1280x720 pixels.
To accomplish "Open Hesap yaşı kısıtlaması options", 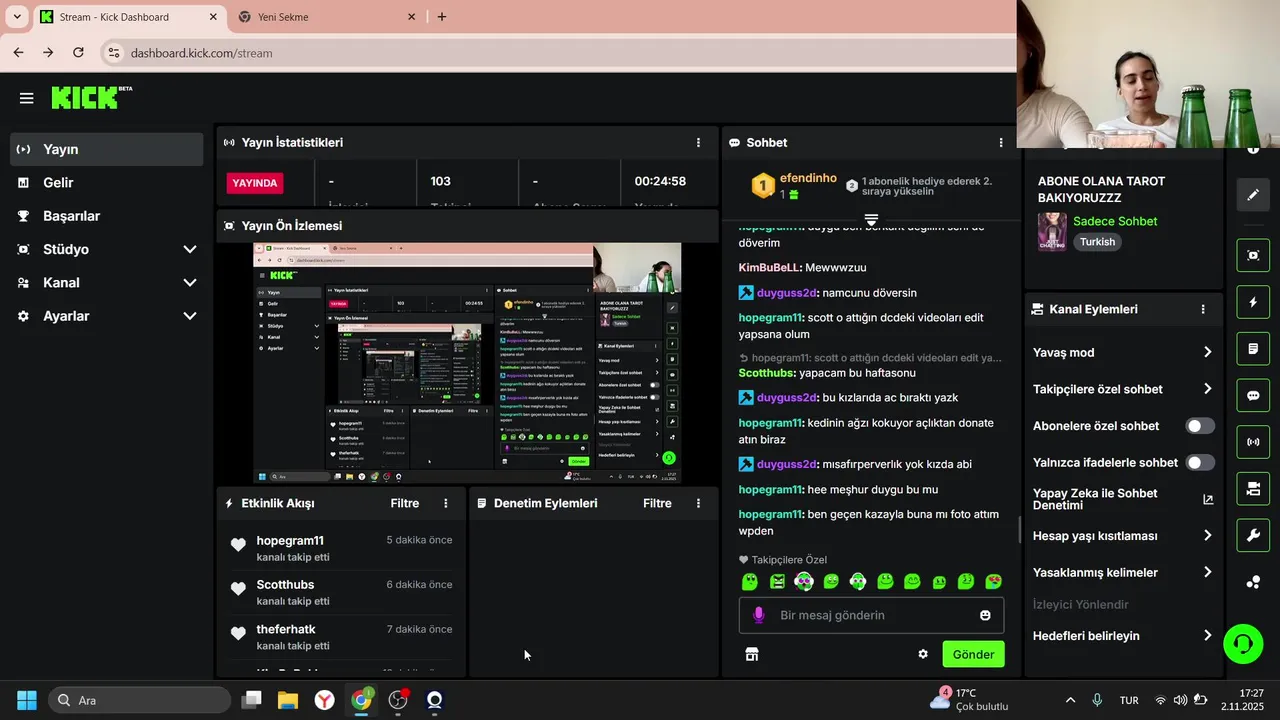I will point(1208,536).
